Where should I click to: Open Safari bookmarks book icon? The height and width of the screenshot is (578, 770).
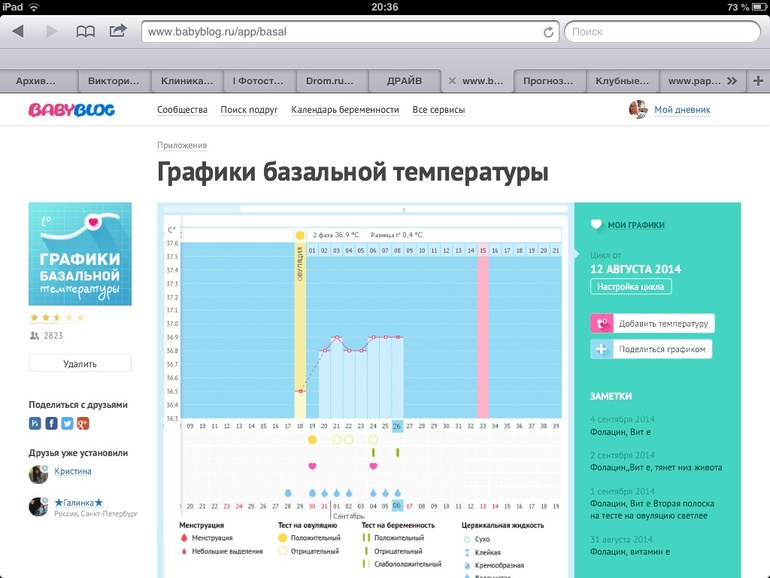(86, 31)
